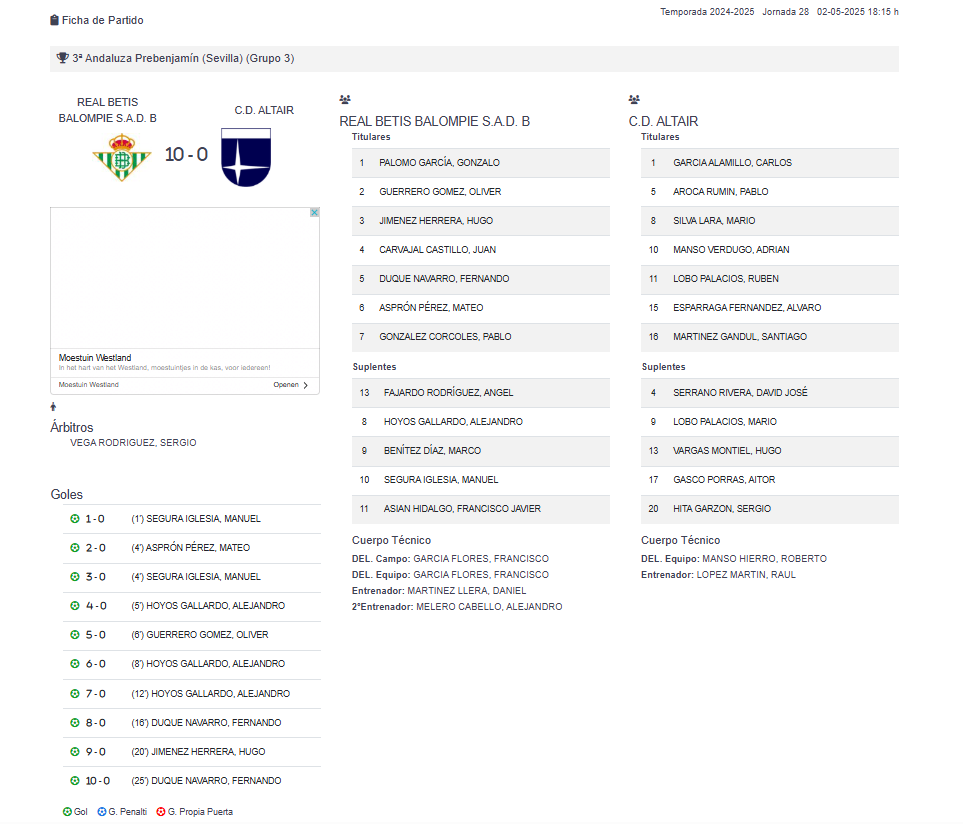963x824 pixels.
Task: Click the goal icon for 2-0
Action: 75,548
